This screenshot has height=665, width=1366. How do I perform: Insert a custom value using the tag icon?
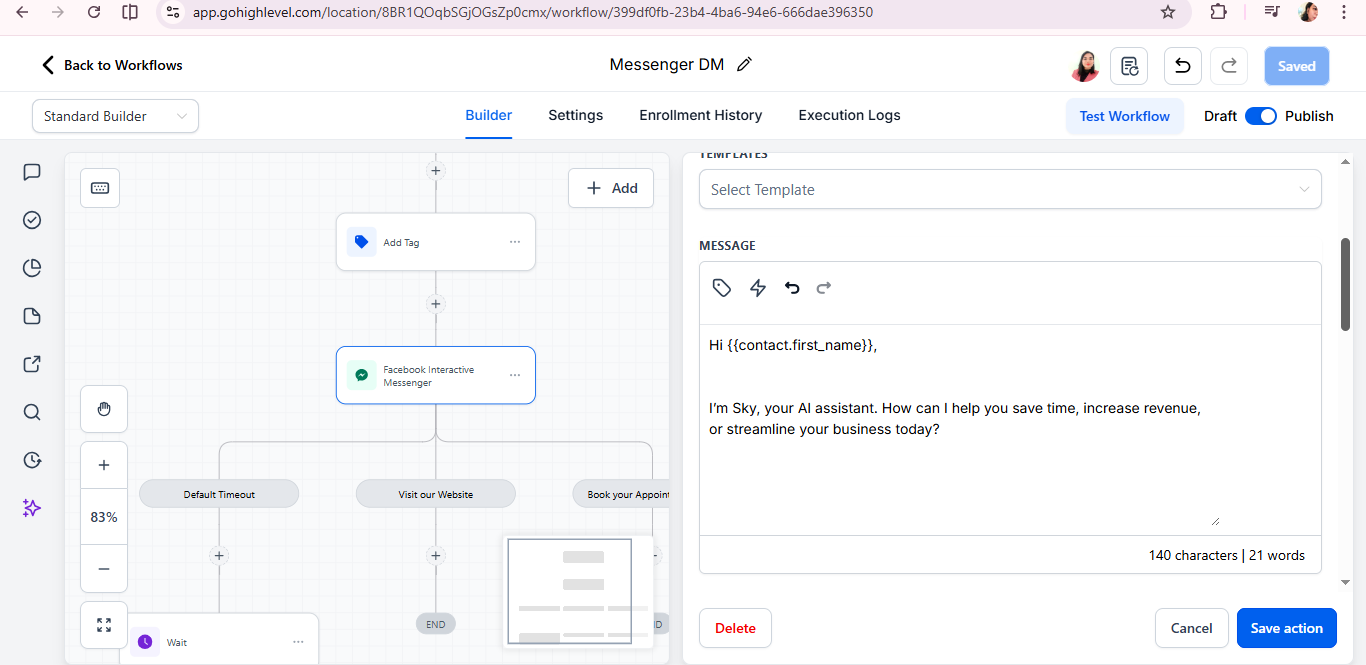pos(721,287)
